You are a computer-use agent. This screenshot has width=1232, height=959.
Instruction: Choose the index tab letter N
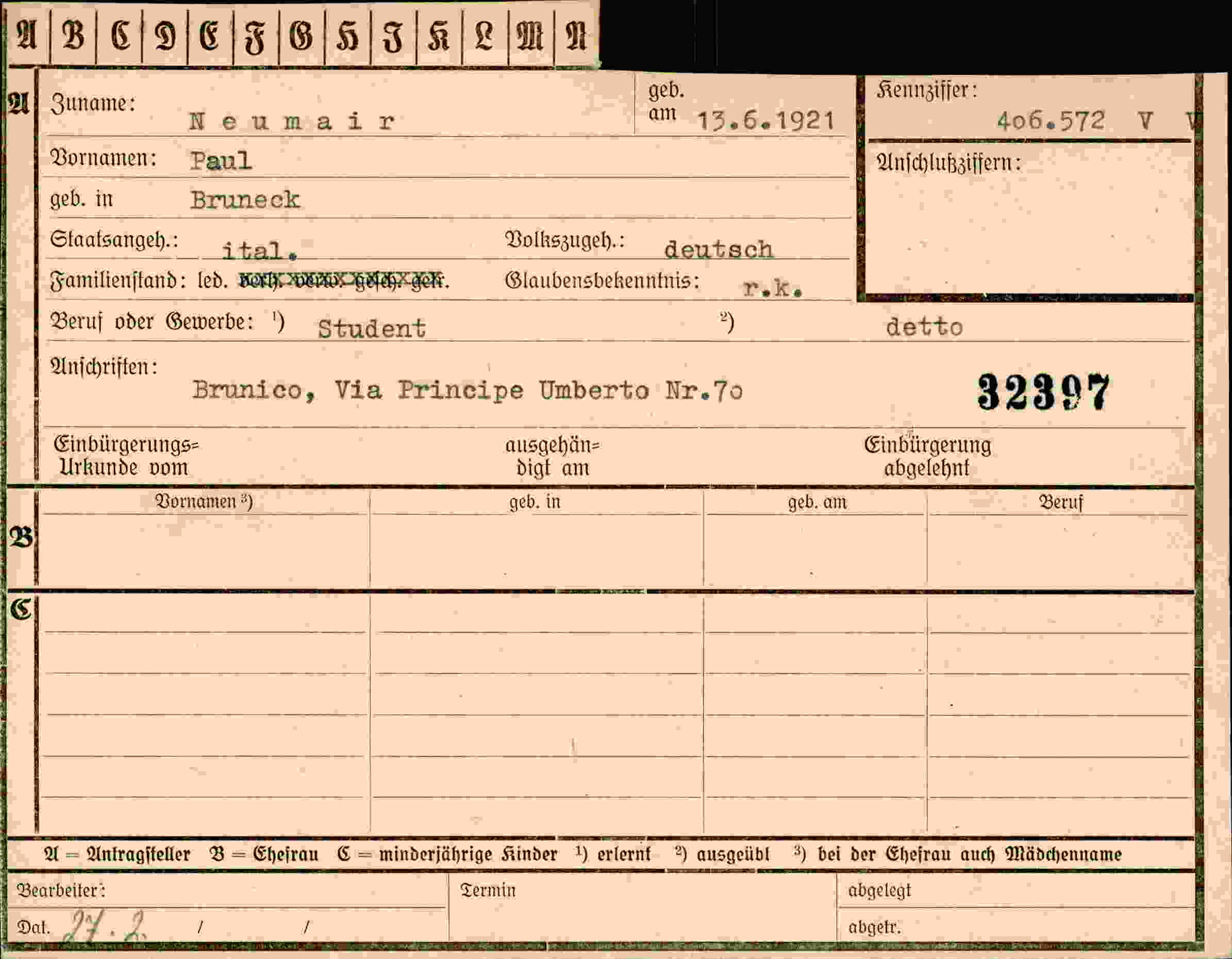pos(576,35)
